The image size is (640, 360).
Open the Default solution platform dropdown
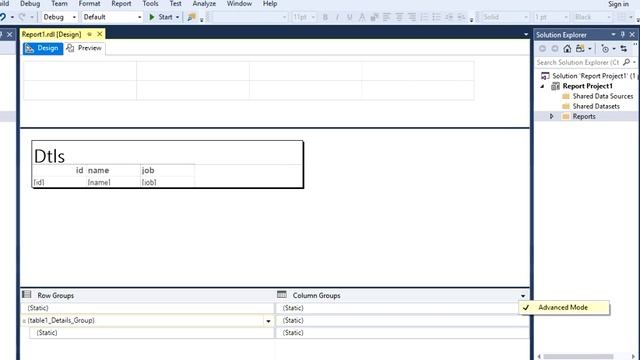(139, 17)
